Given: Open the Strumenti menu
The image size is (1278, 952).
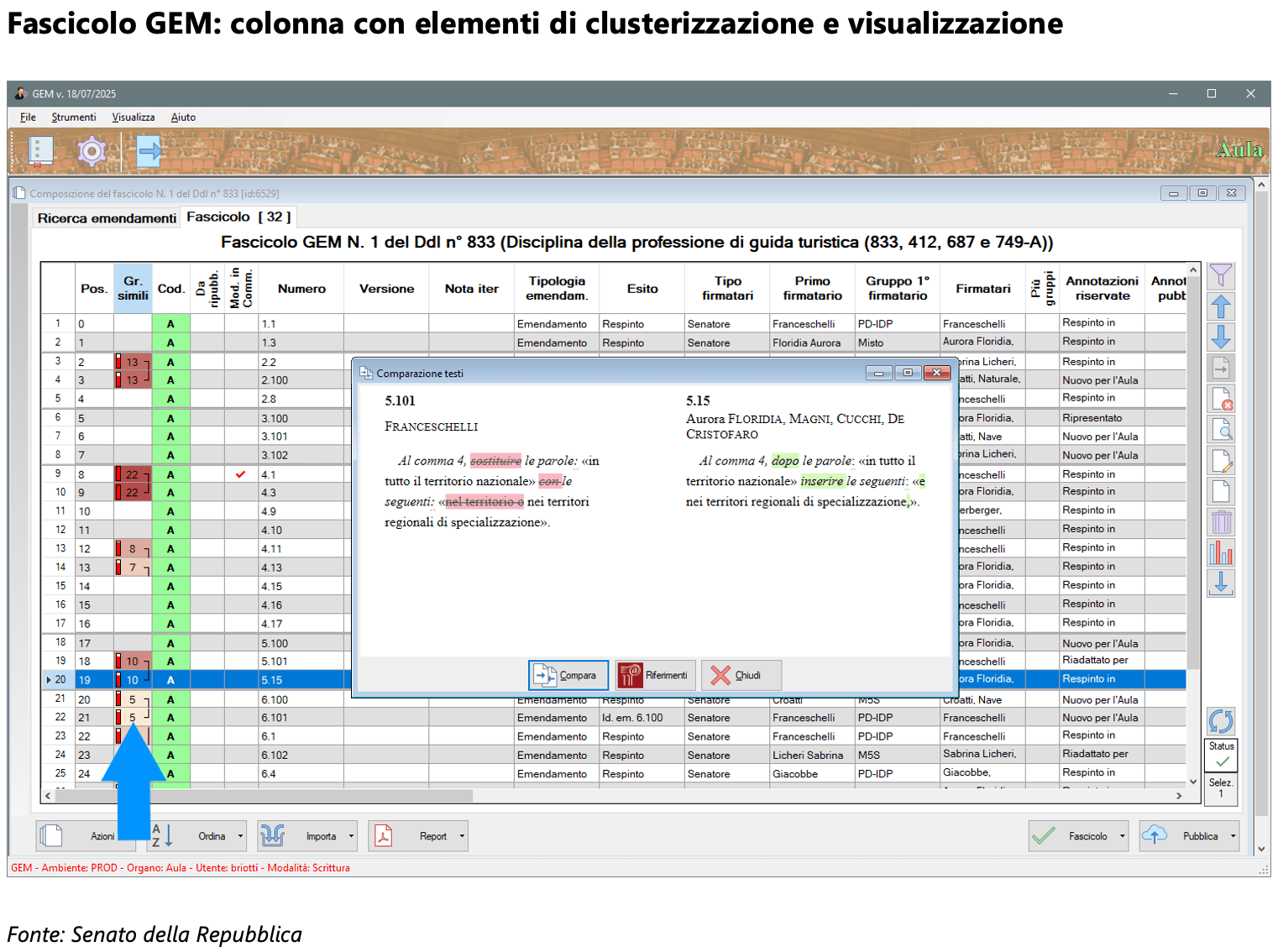Looking at the screenshot, I should 74,118.
